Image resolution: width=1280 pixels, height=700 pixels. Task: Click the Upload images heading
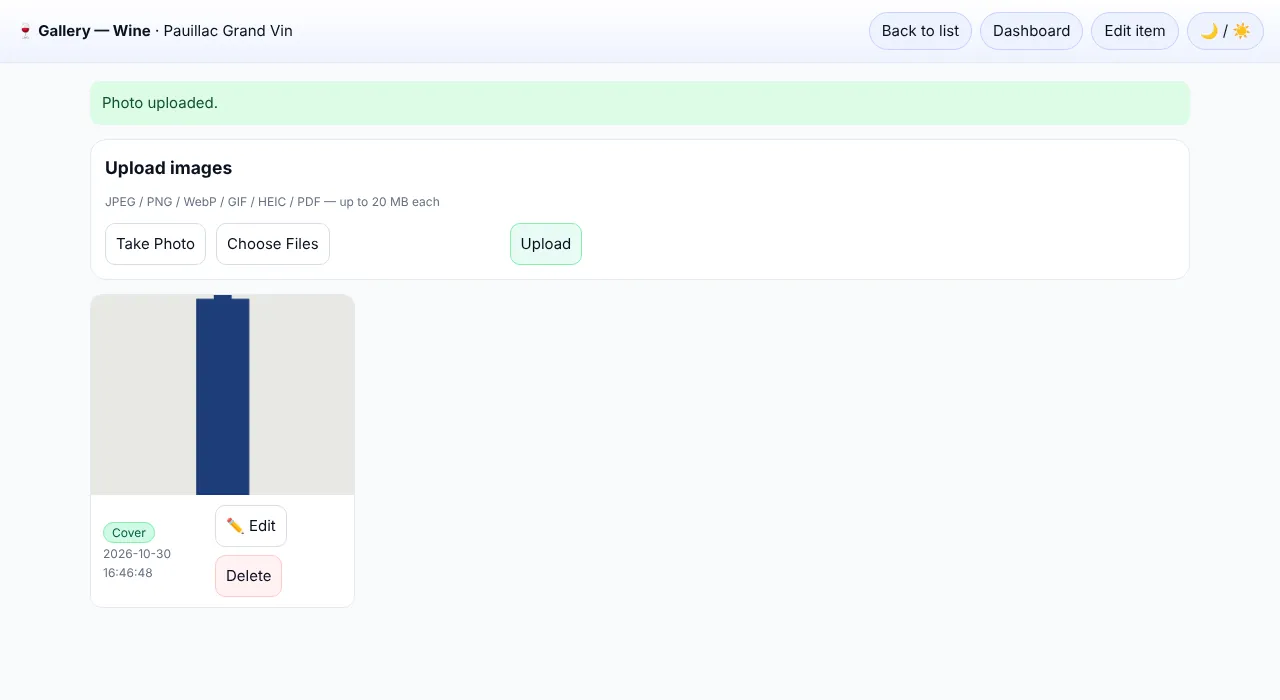point(168,168)
